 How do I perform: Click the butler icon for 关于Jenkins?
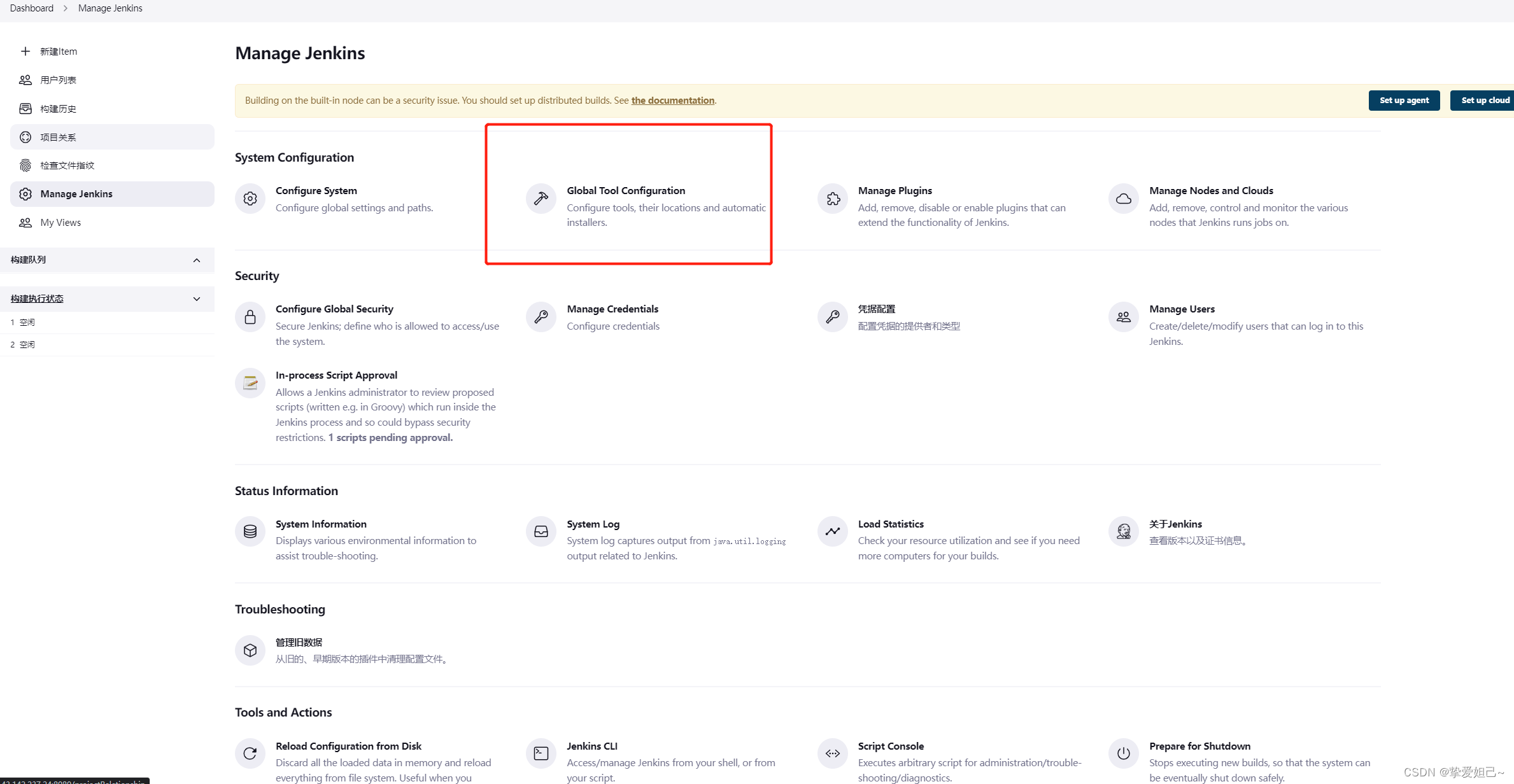(x=1124, y=531)
